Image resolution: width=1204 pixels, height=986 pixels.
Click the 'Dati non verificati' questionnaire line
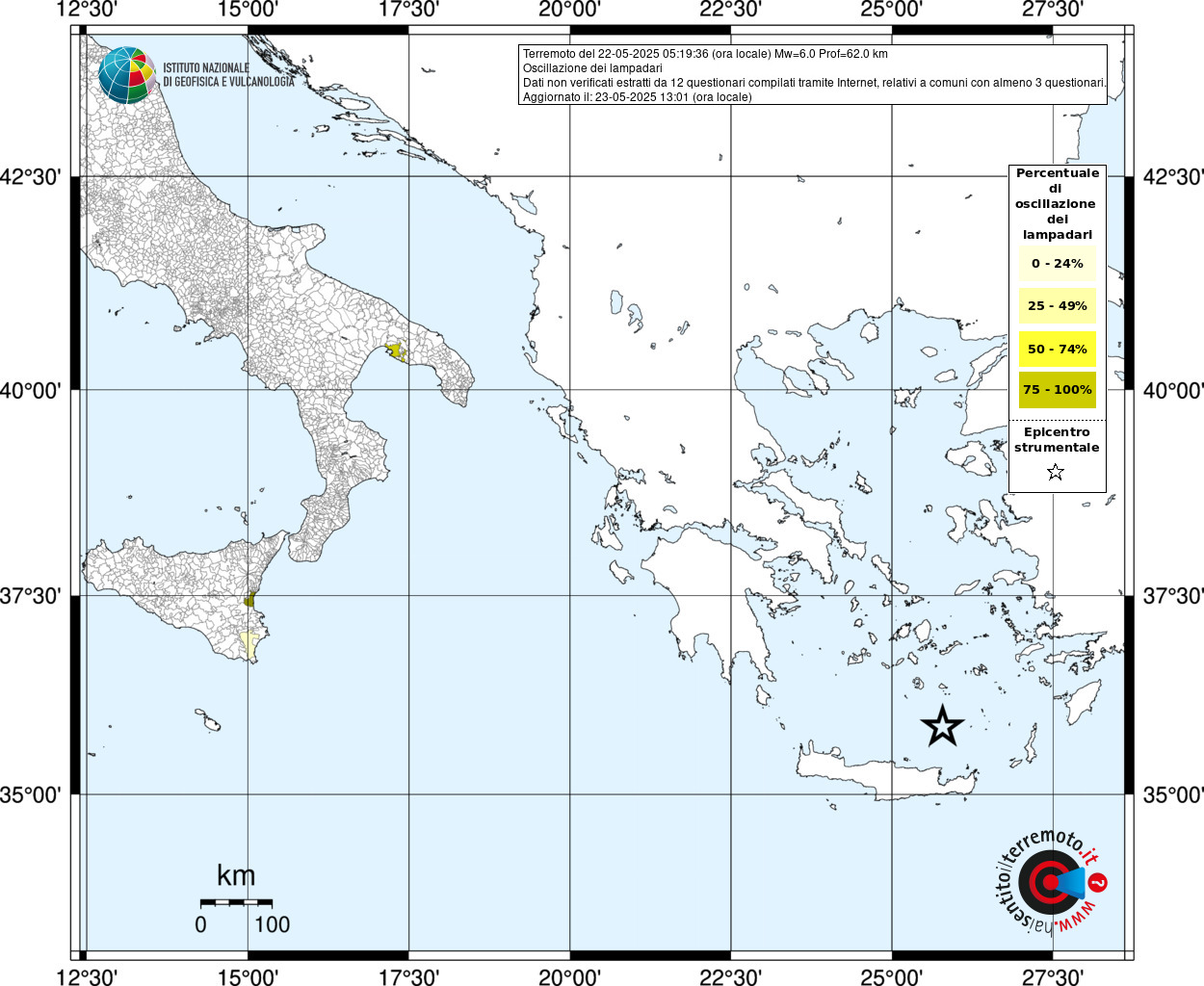(x=814, y=83)
